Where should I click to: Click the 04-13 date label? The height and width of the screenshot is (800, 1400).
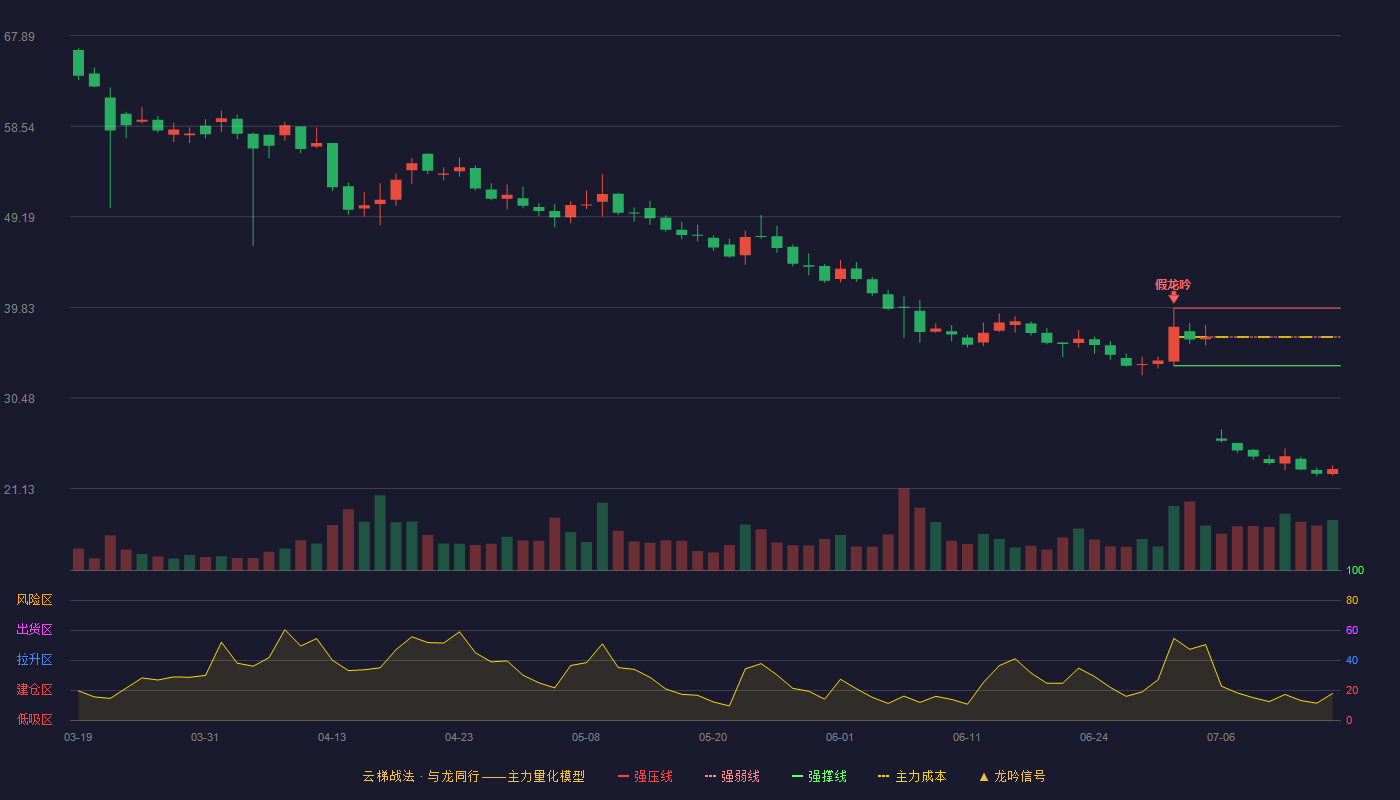pos(332,737)
